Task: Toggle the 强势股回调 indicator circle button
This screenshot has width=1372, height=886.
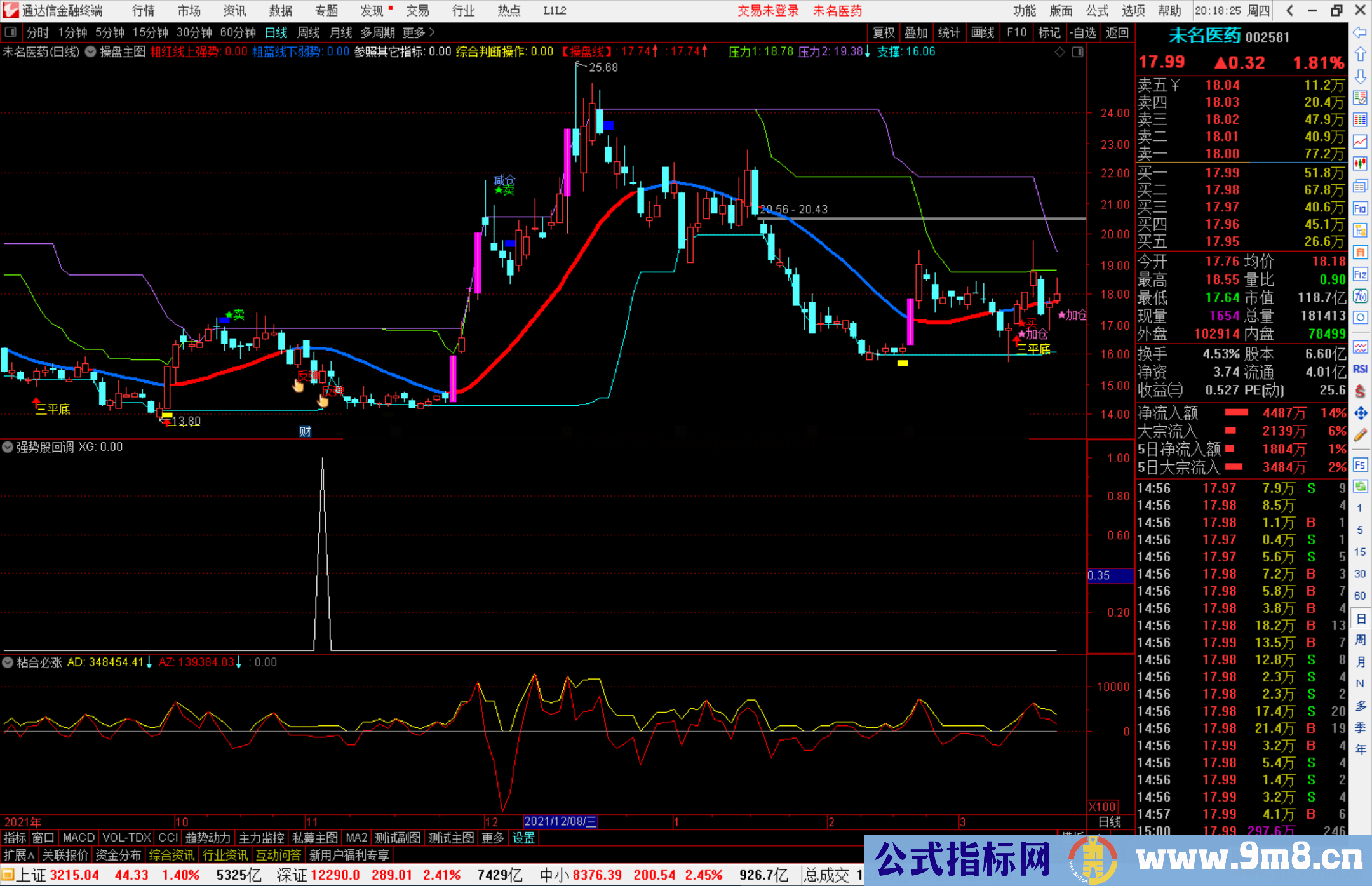Action: coord(8,447)
